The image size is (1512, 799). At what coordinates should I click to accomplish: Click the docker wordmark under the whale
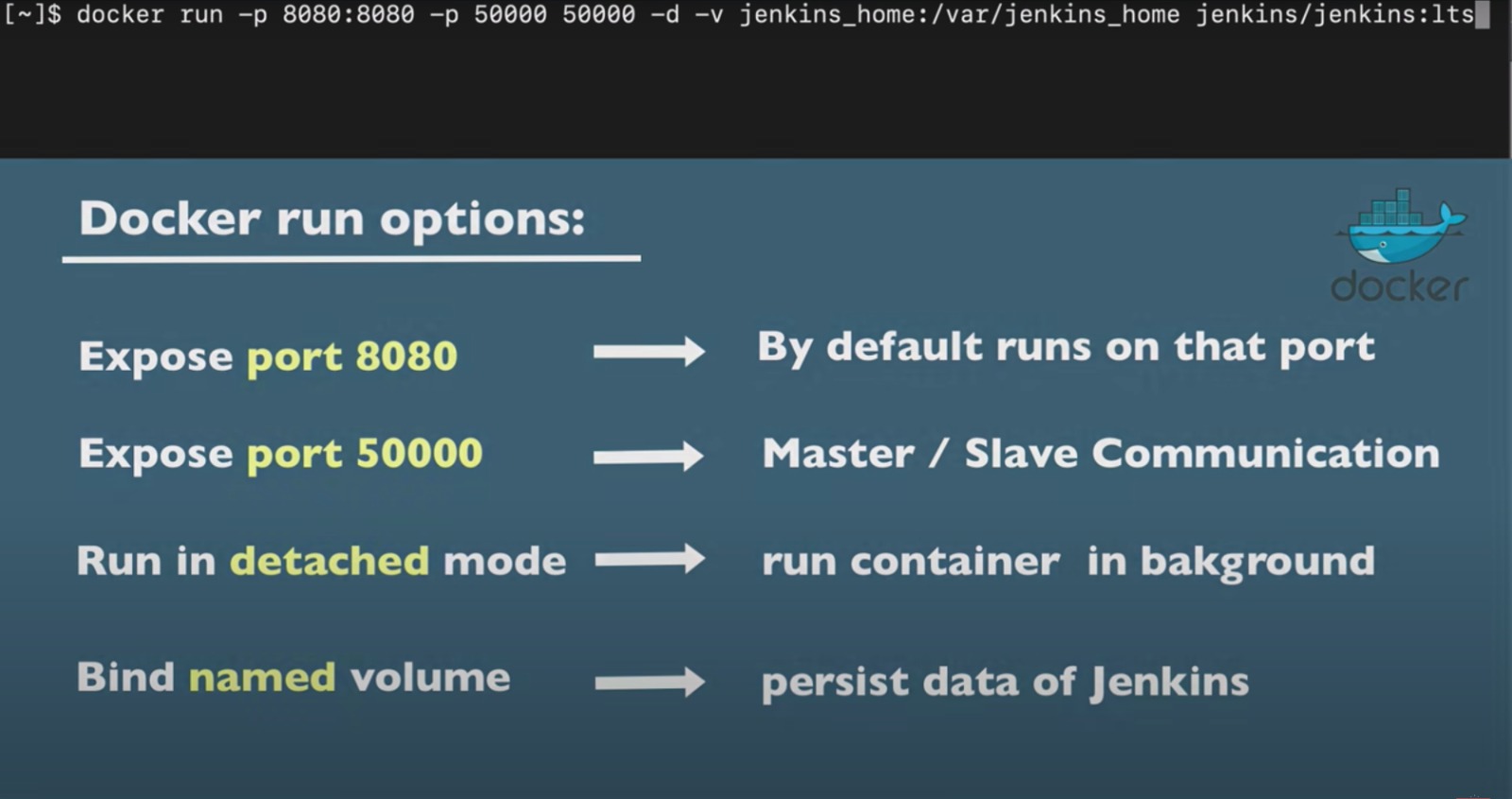[x=1399, y=287]
